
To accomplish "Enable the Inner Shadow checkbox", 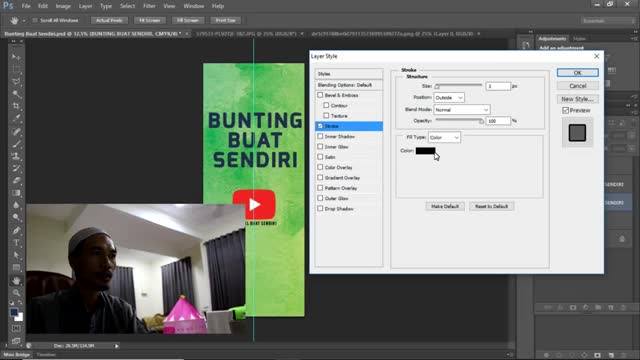I will (320, 136).
